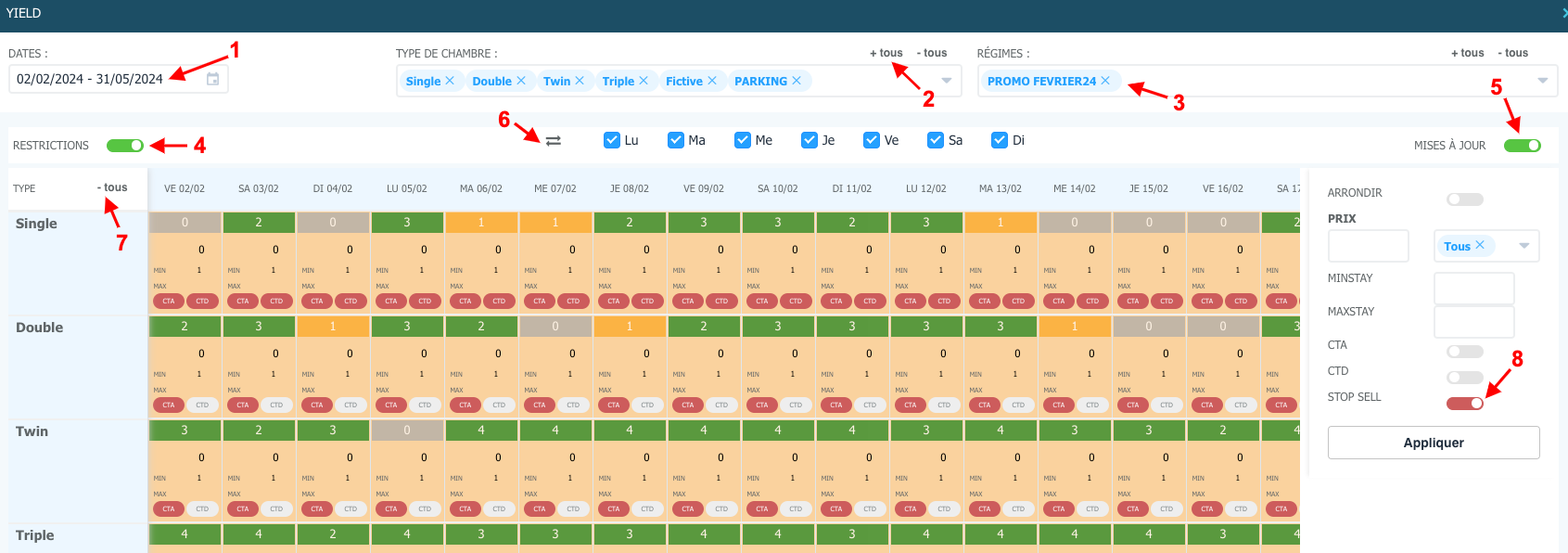
Task: Uncheck the Ve day checkbox
Action: tap(872, 140)
